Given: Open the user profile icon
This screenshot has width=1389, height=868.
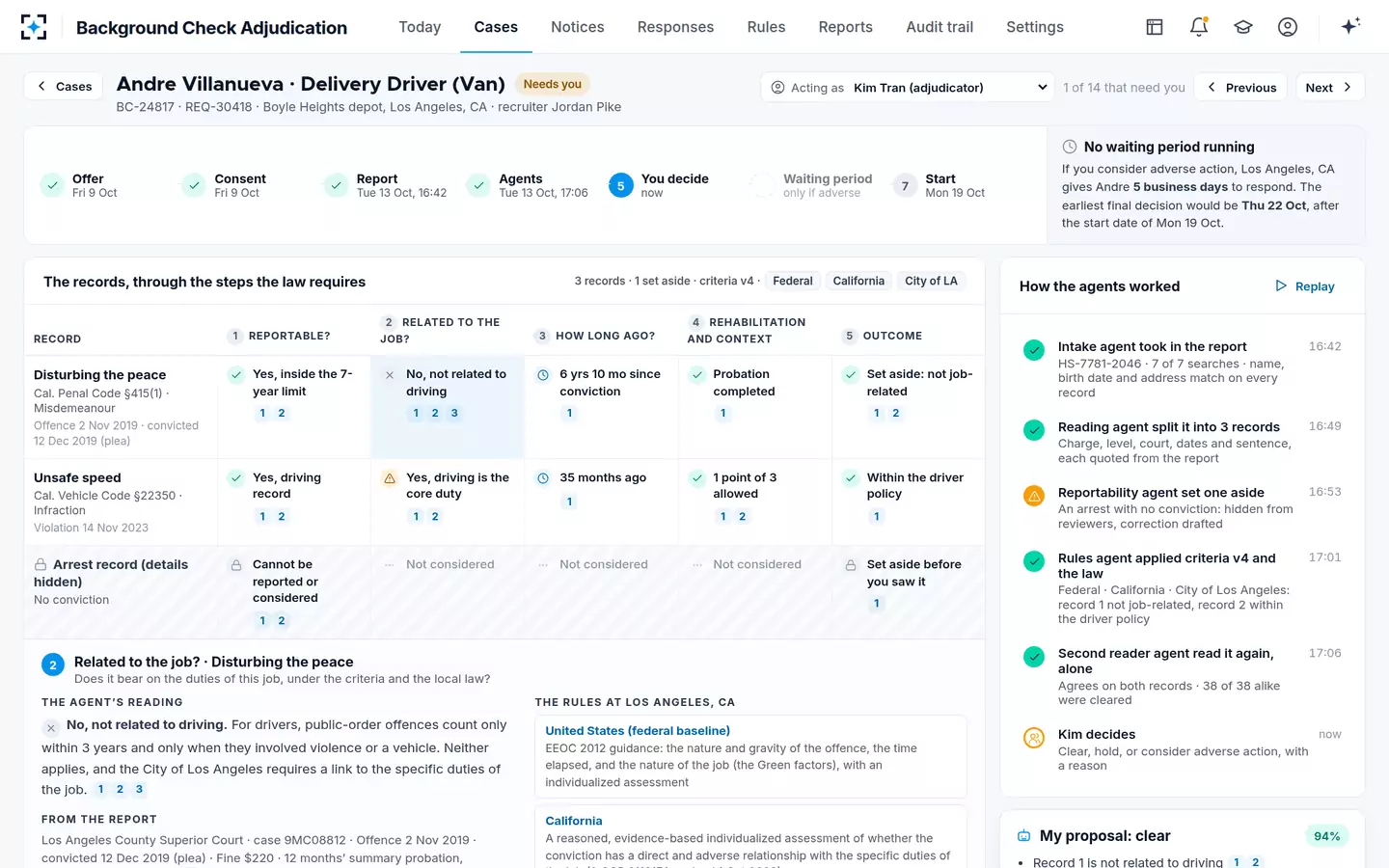Looking at the screenshot, I should click(1288, 27).
